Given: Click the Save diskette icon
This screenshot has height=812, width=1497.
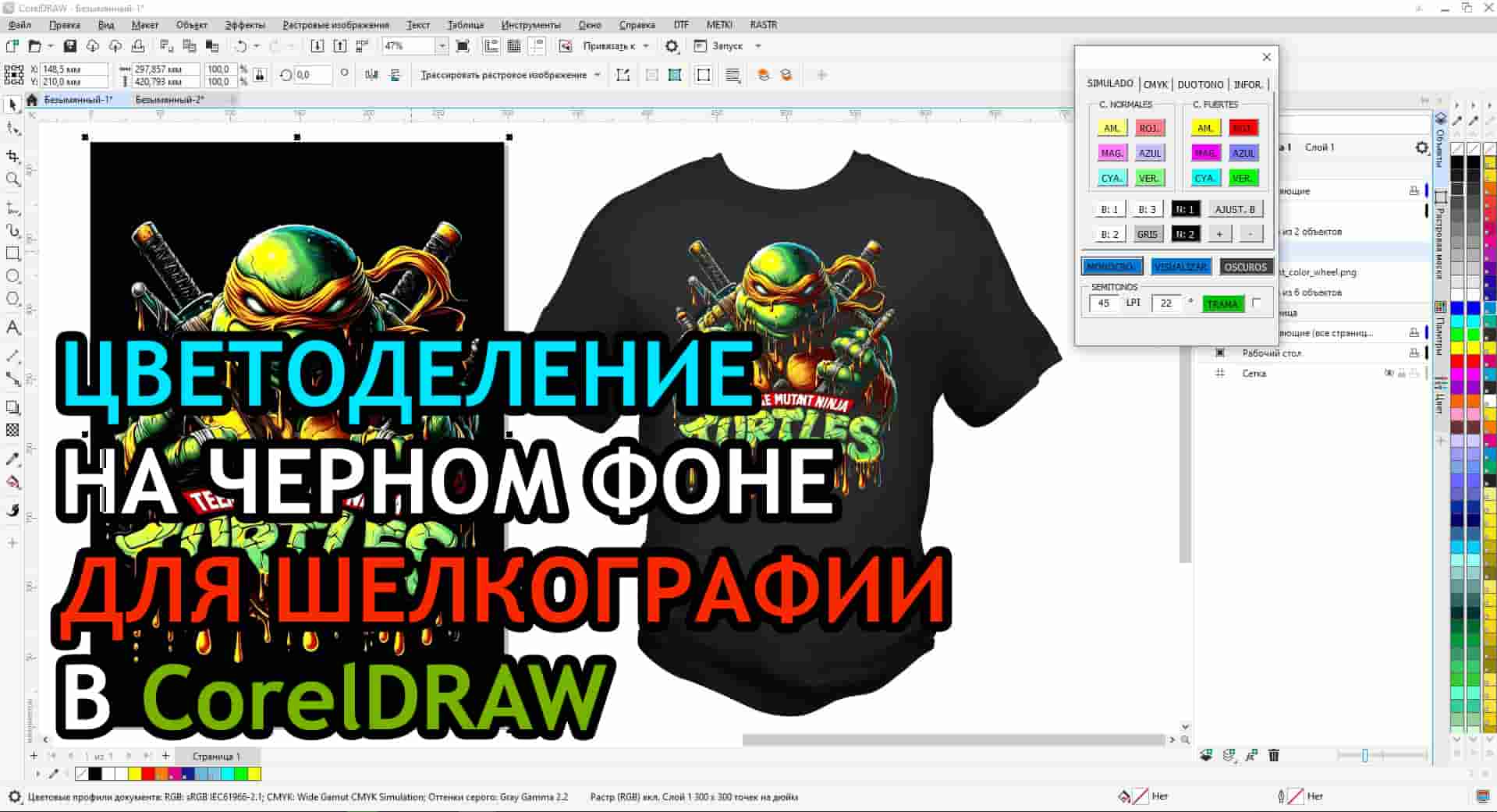Looking at the screenshot, I should [69, 46].
